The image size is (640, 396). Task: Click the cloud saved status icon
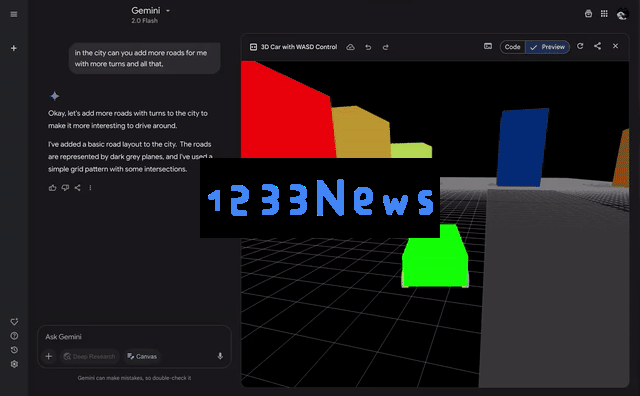(350, 47)
